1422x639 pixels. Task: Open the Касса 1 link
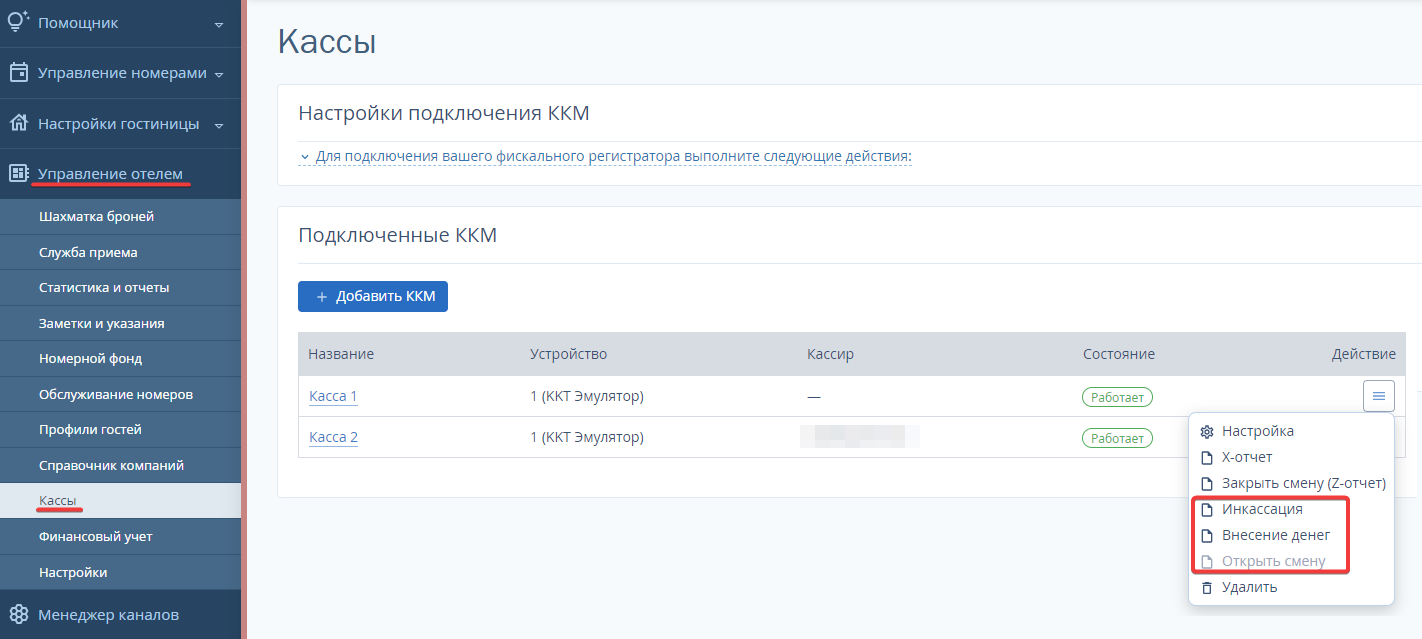point(333,396)
